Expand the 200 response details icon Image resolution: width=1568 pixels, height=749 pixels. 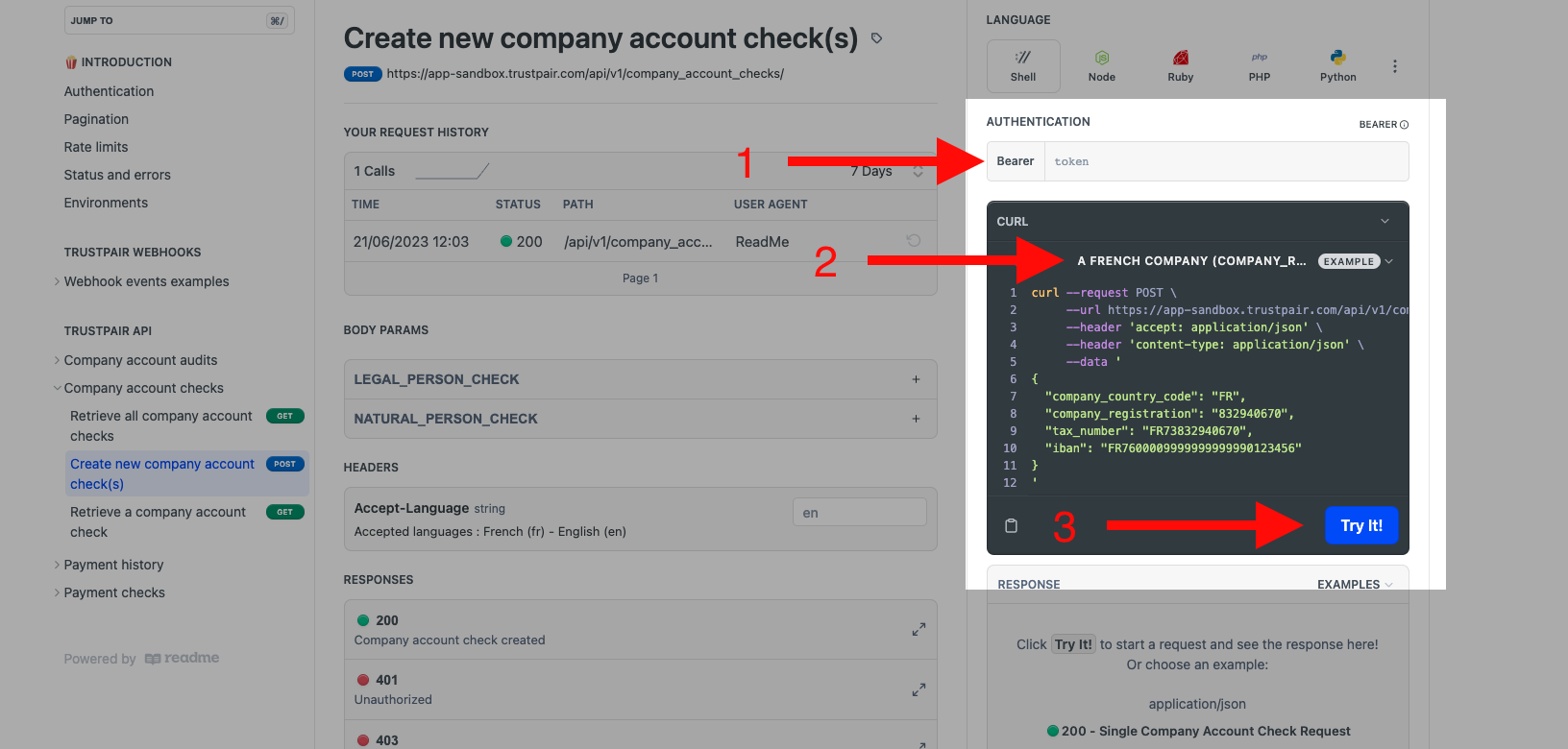tap(919, 630)
